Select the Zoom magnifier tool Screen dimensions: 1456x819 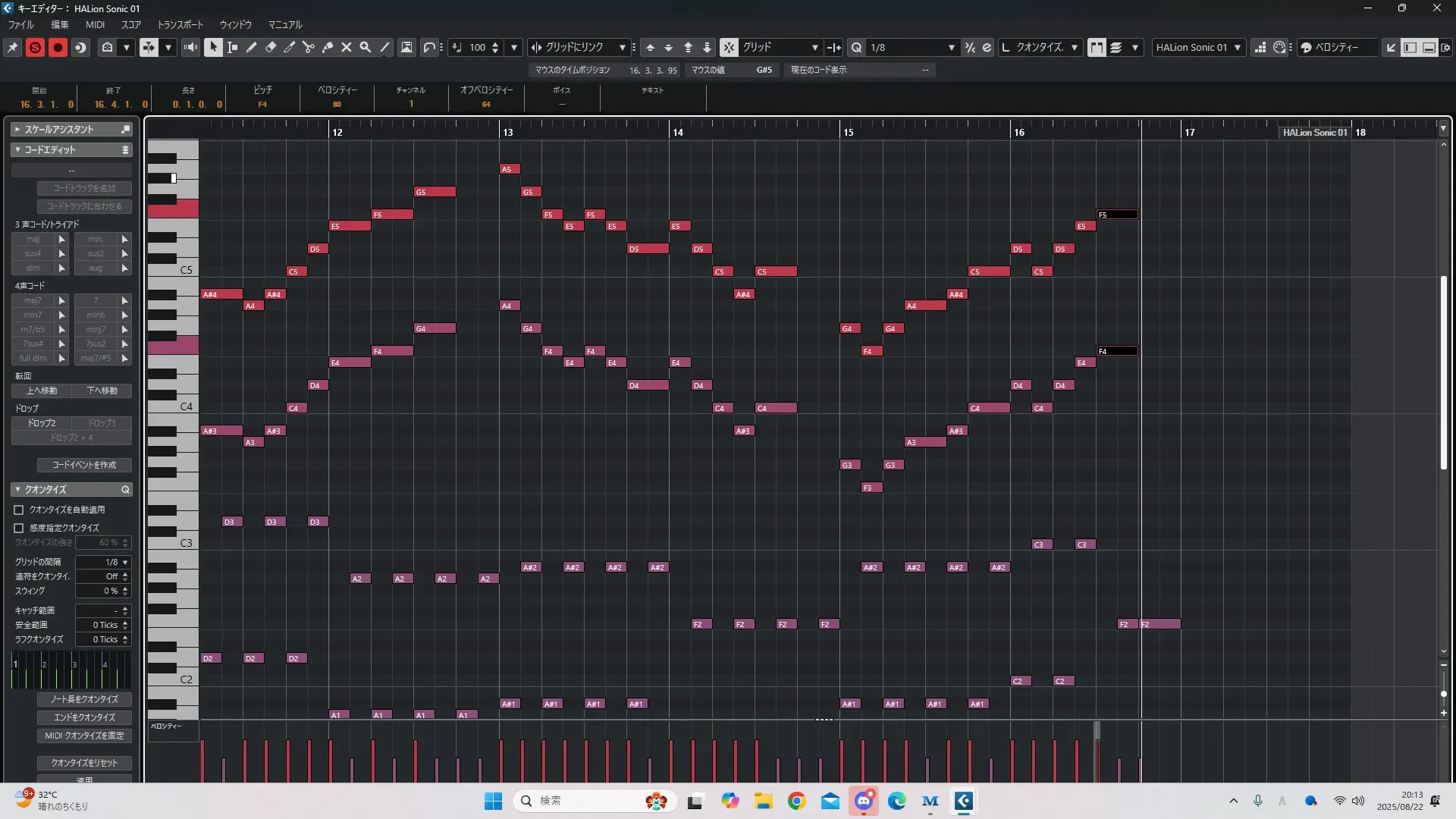[x=366, y=47]
